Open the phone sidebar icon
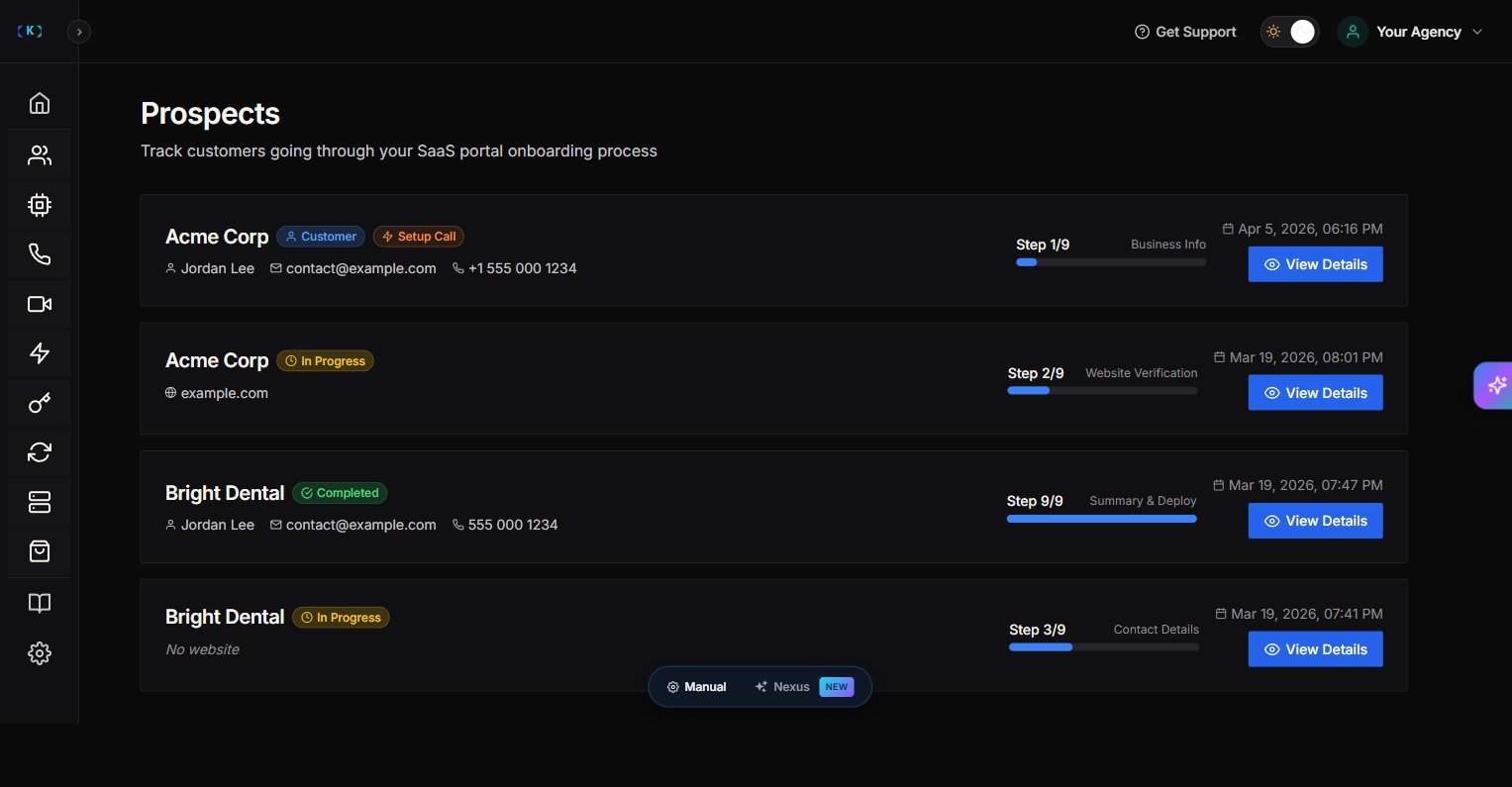The width and height of the screenshot is (1512, 787). [x=39, y=254]
